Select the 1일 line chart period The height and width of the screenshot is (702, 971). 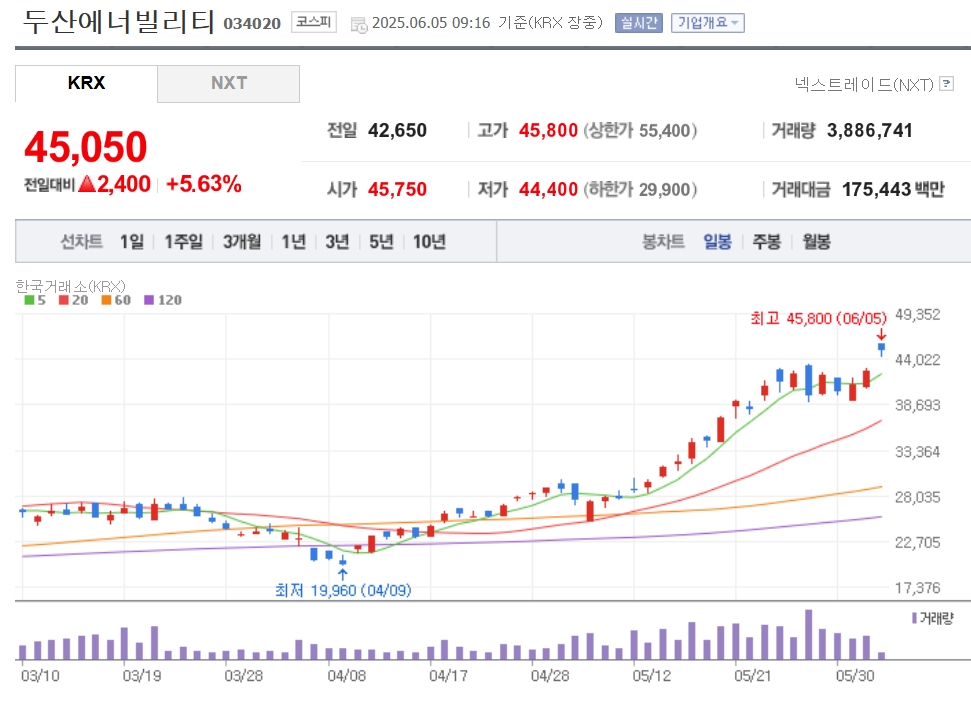(131, 241)
